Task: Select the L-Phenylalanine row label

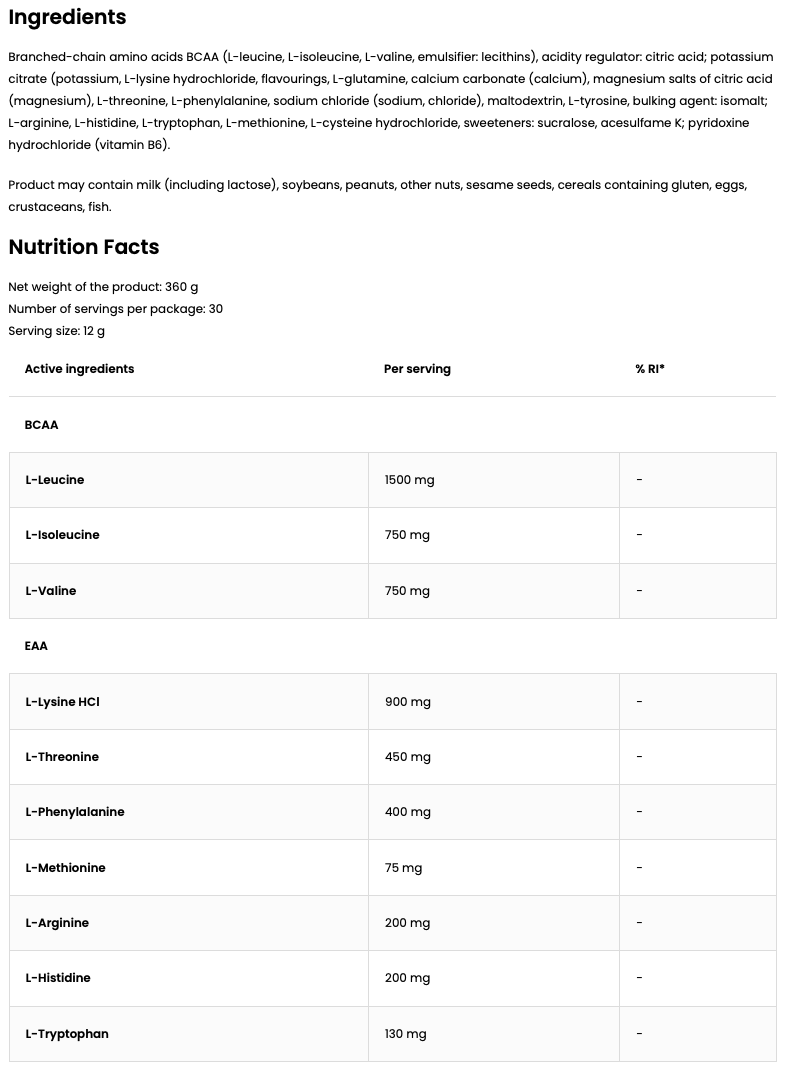Action: (x=75, y=812)
